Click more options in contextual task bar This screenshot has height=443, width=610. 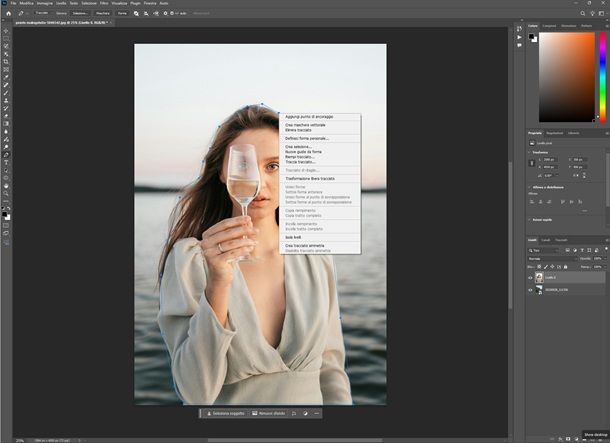(x=317, y=413)
